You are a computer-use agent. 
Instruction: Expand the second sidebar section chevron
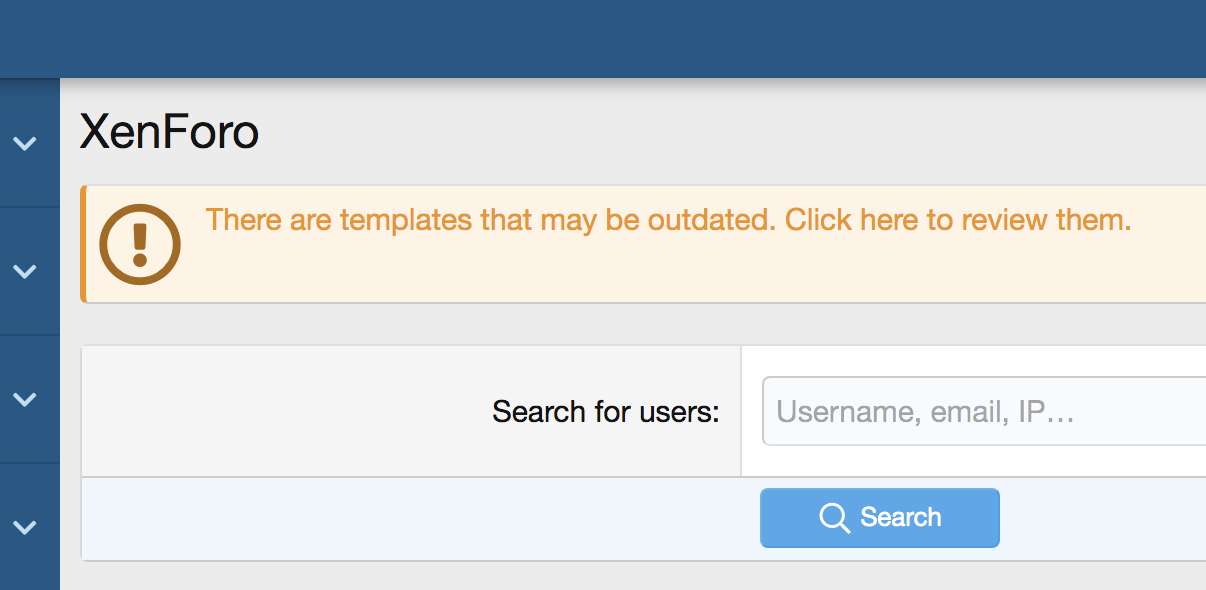[x=24, y=271]
